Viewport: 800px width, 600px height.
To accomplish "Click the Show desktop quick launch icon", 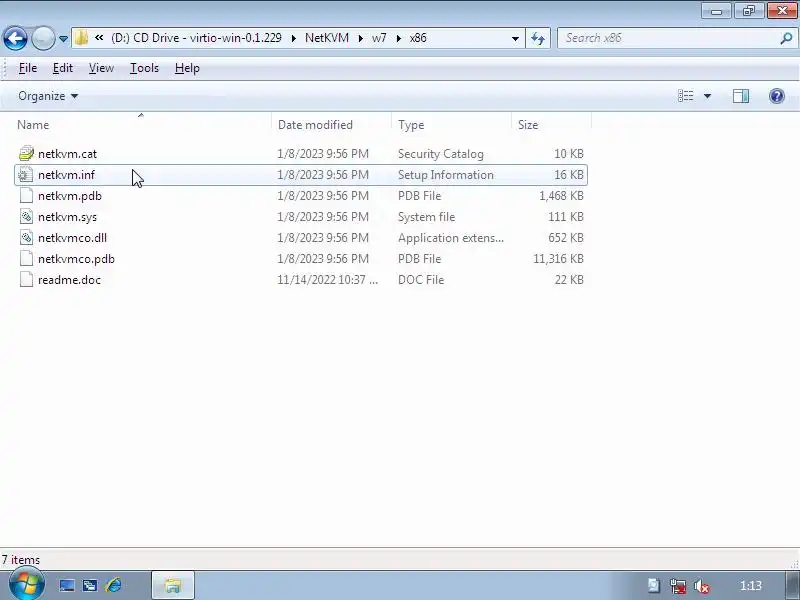I will 67,585.
